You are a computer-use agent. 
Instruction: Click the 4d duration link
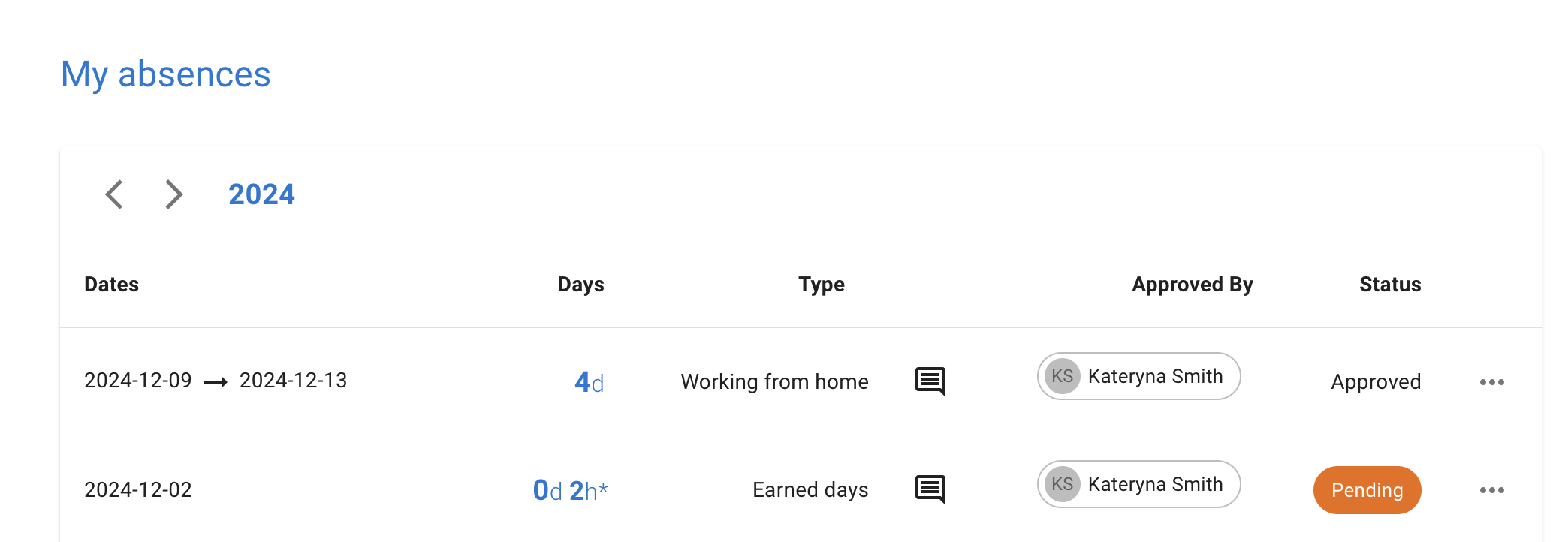590,381
